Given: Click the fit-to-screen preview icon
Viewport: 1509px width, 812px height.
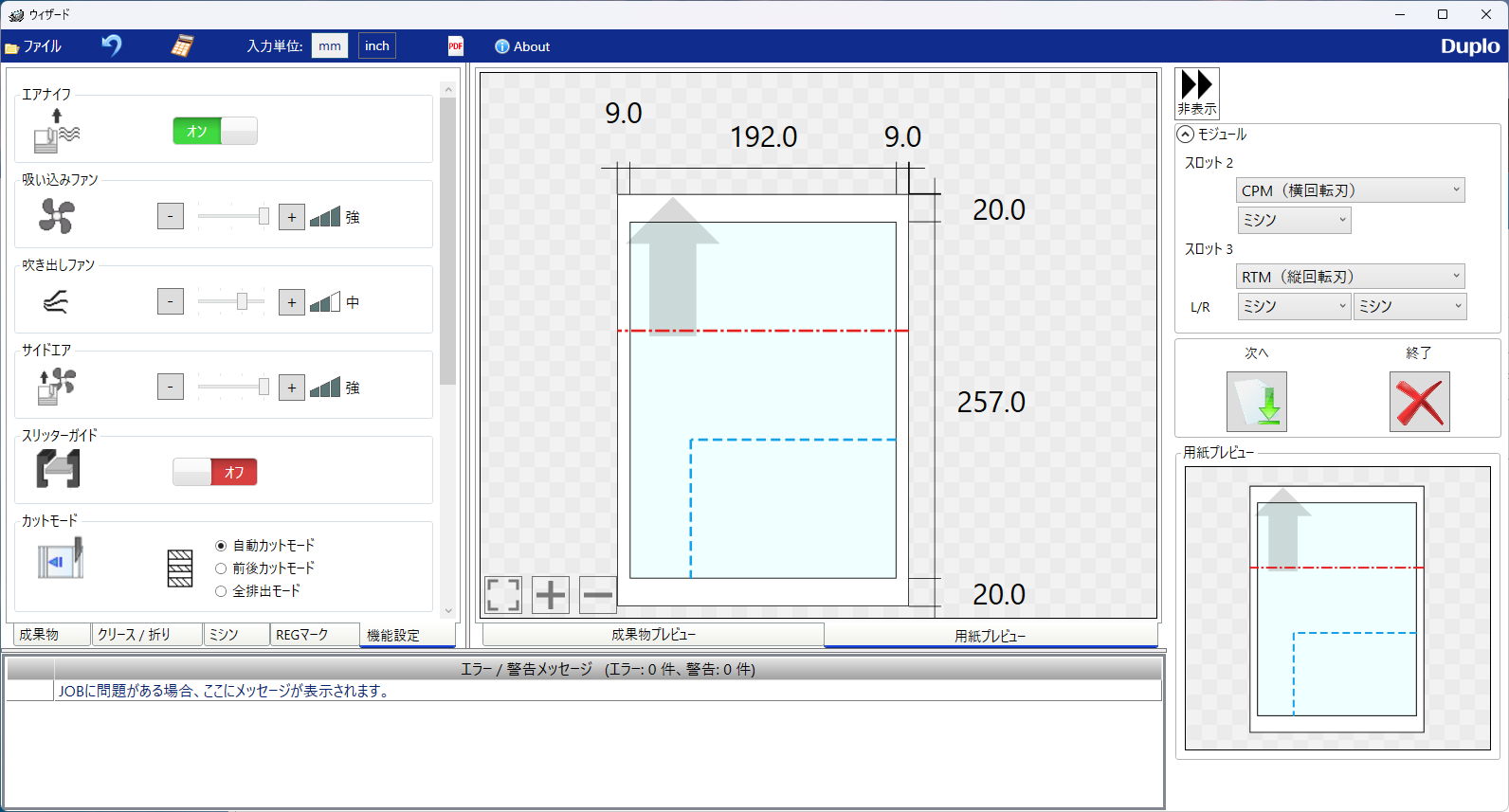Looking at the screenshot, I should (x=503, y=595).
